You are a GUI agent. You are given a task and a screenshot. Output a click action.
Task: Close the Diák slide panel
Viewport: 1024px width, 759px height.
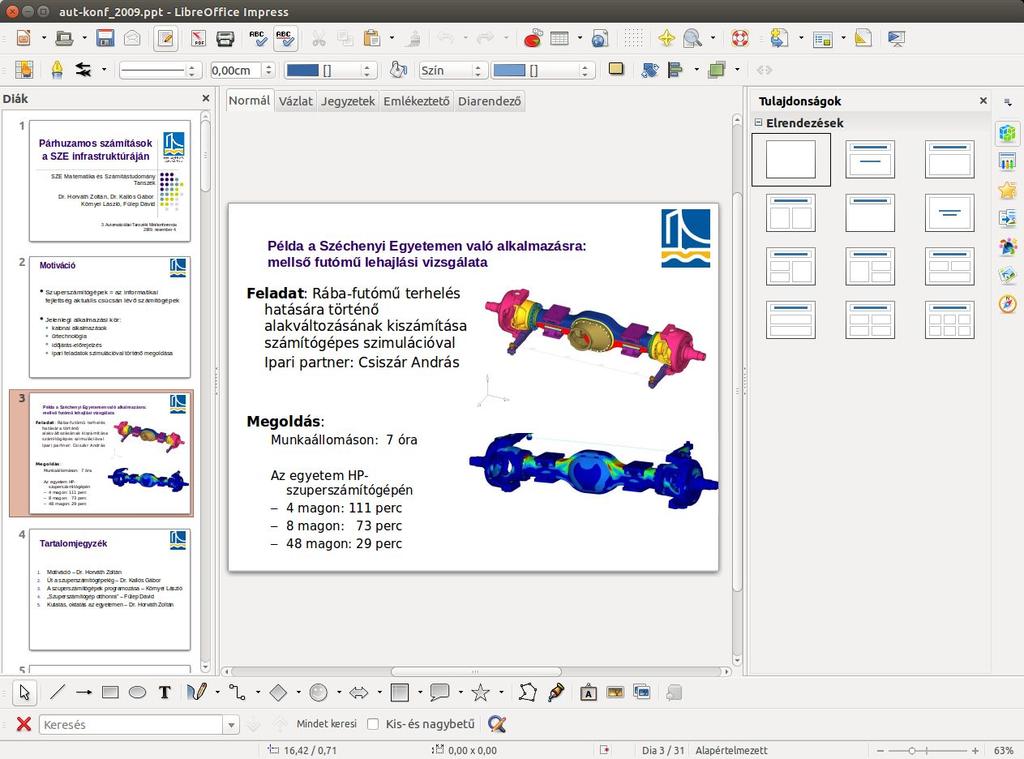(206, 98)
